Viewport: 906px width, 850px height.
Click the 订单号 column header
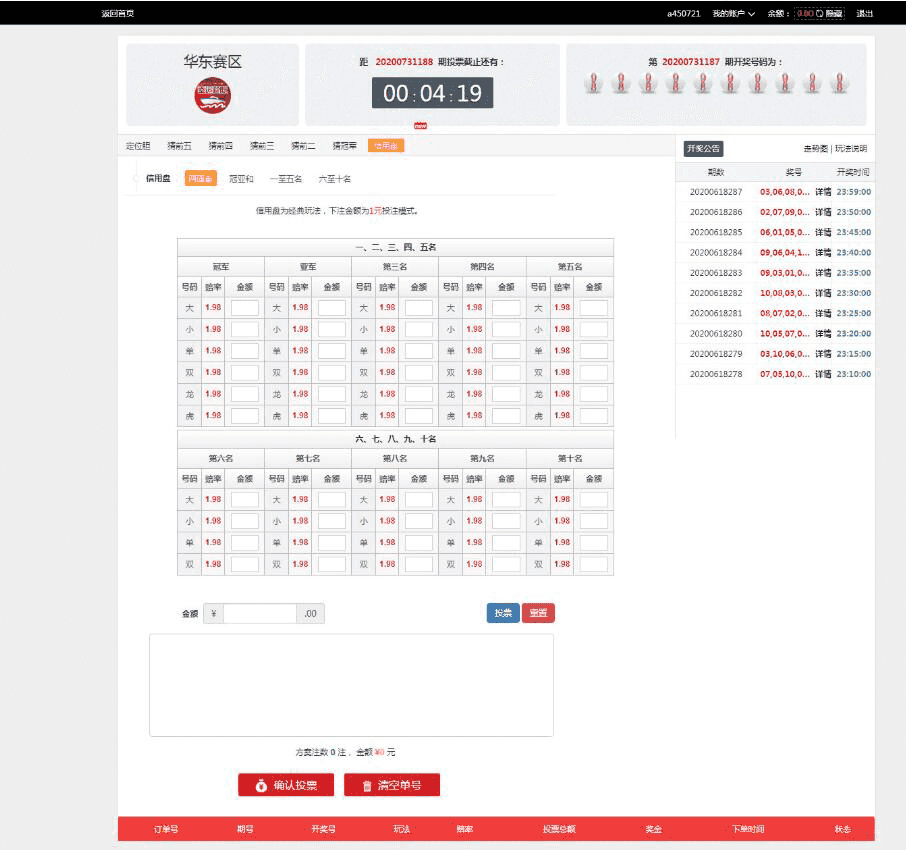pos(166,829)
